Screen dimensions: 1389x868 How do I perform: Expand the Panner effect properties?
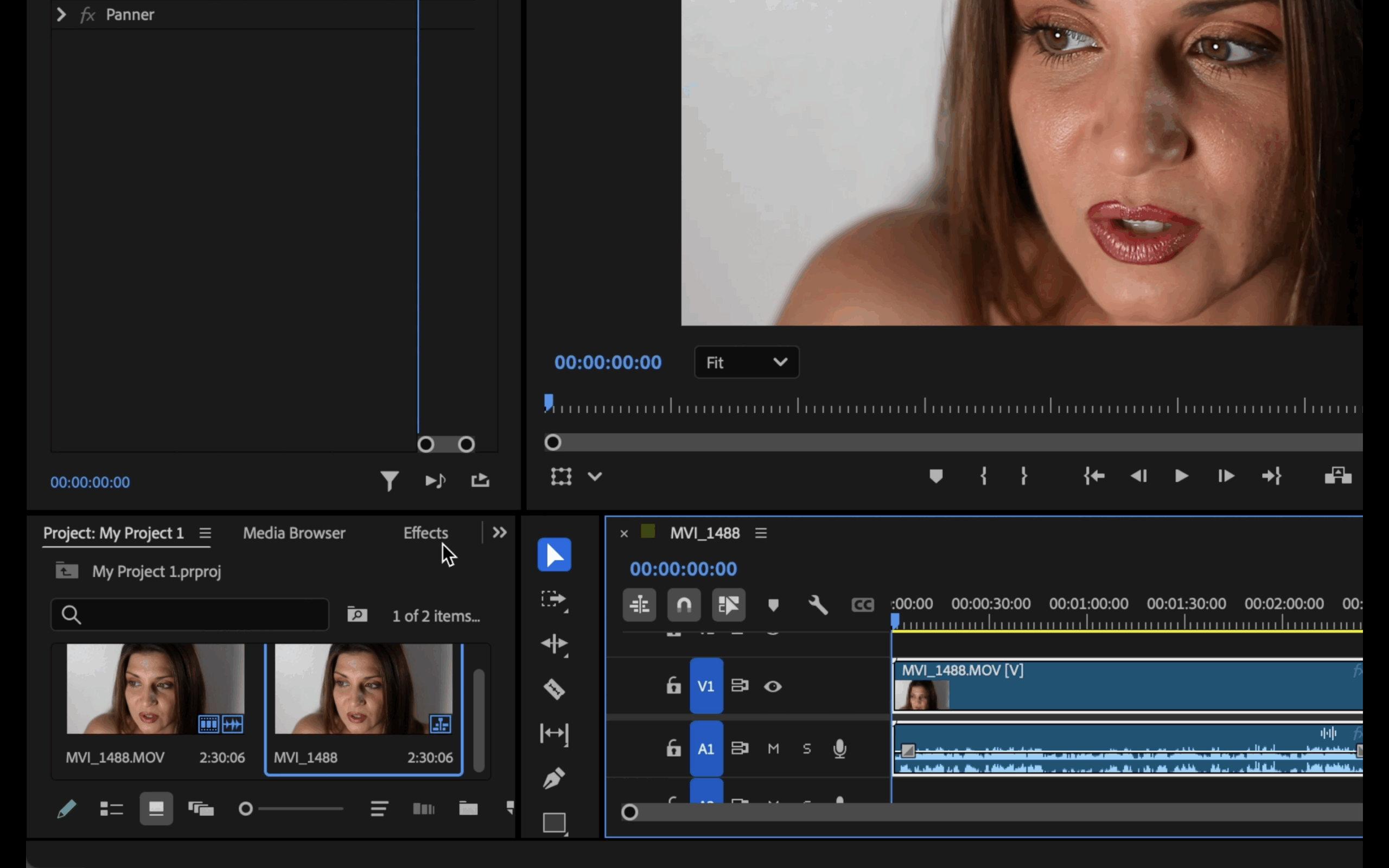pos(61,14)
